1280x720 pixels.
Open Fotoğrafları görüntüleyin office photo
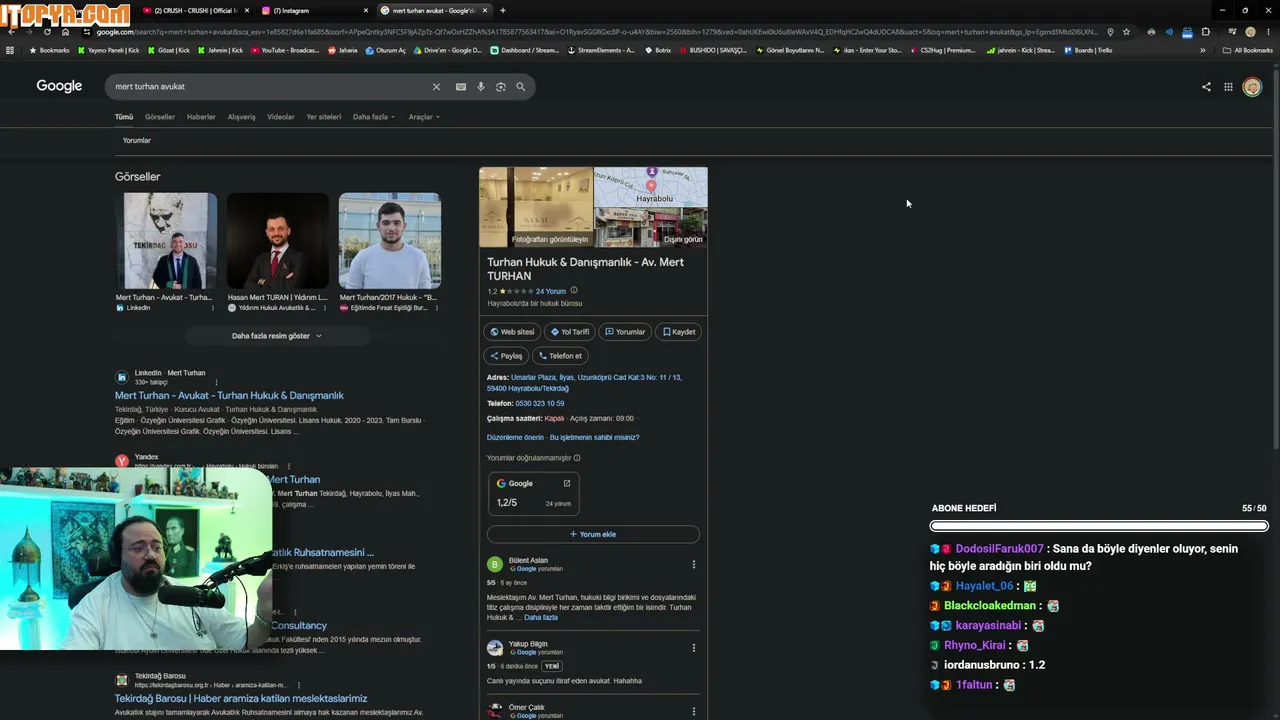click(x=536, y=207)
